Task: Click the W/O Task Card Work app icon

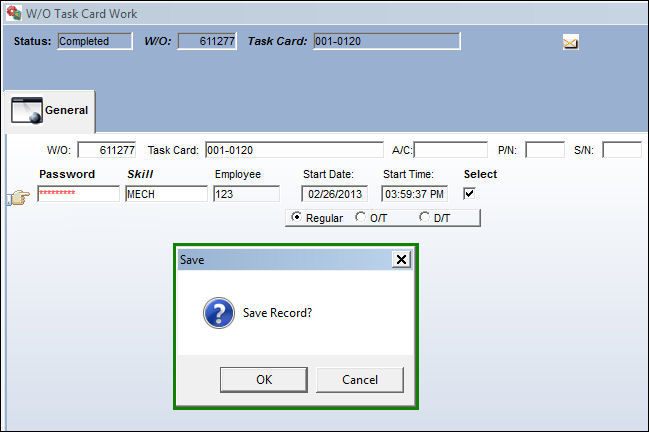Action: point(14,13)
